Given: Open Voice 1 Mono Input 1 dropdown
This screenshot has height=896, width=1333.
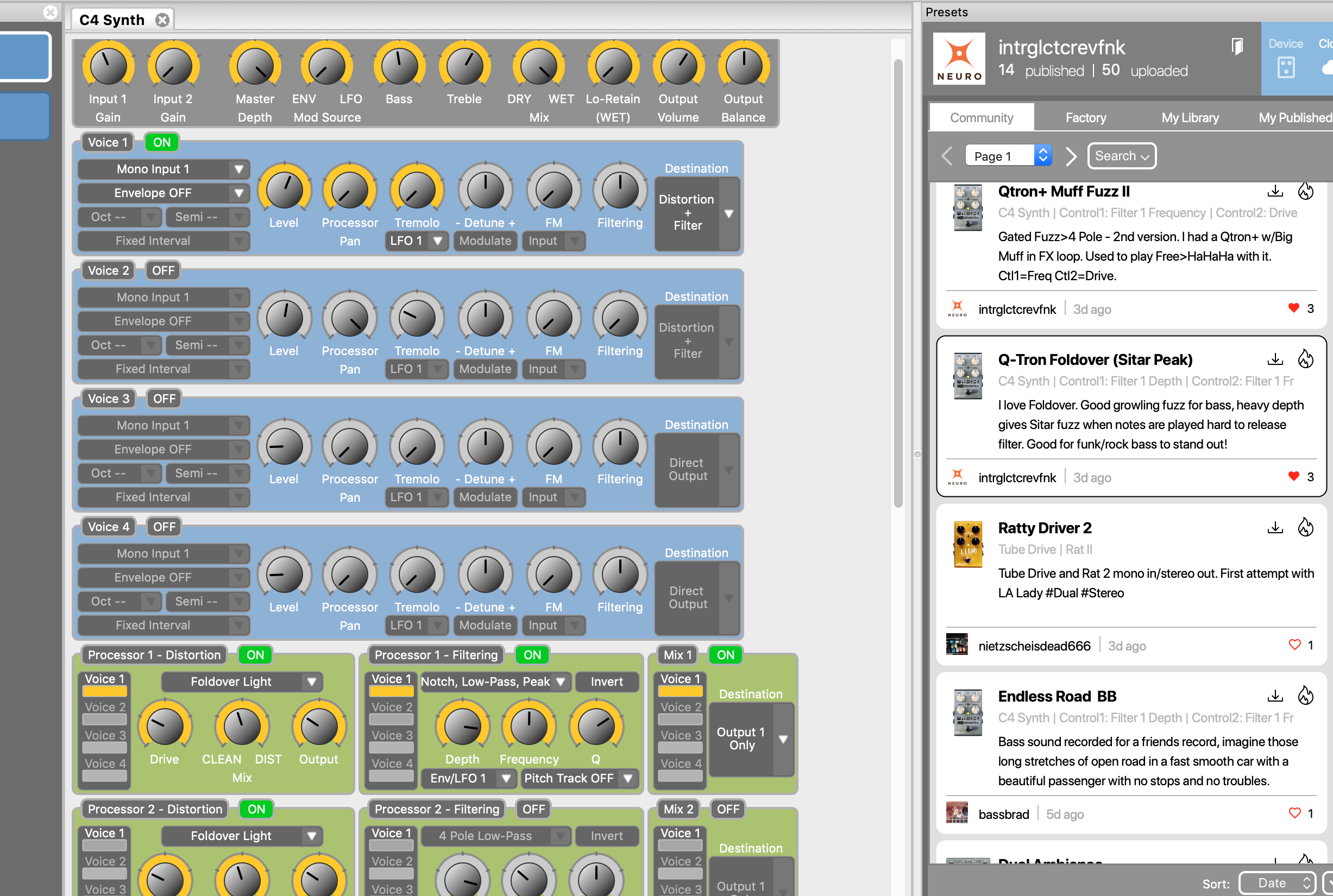Looking at the screenshot, I should coord(164,169).
